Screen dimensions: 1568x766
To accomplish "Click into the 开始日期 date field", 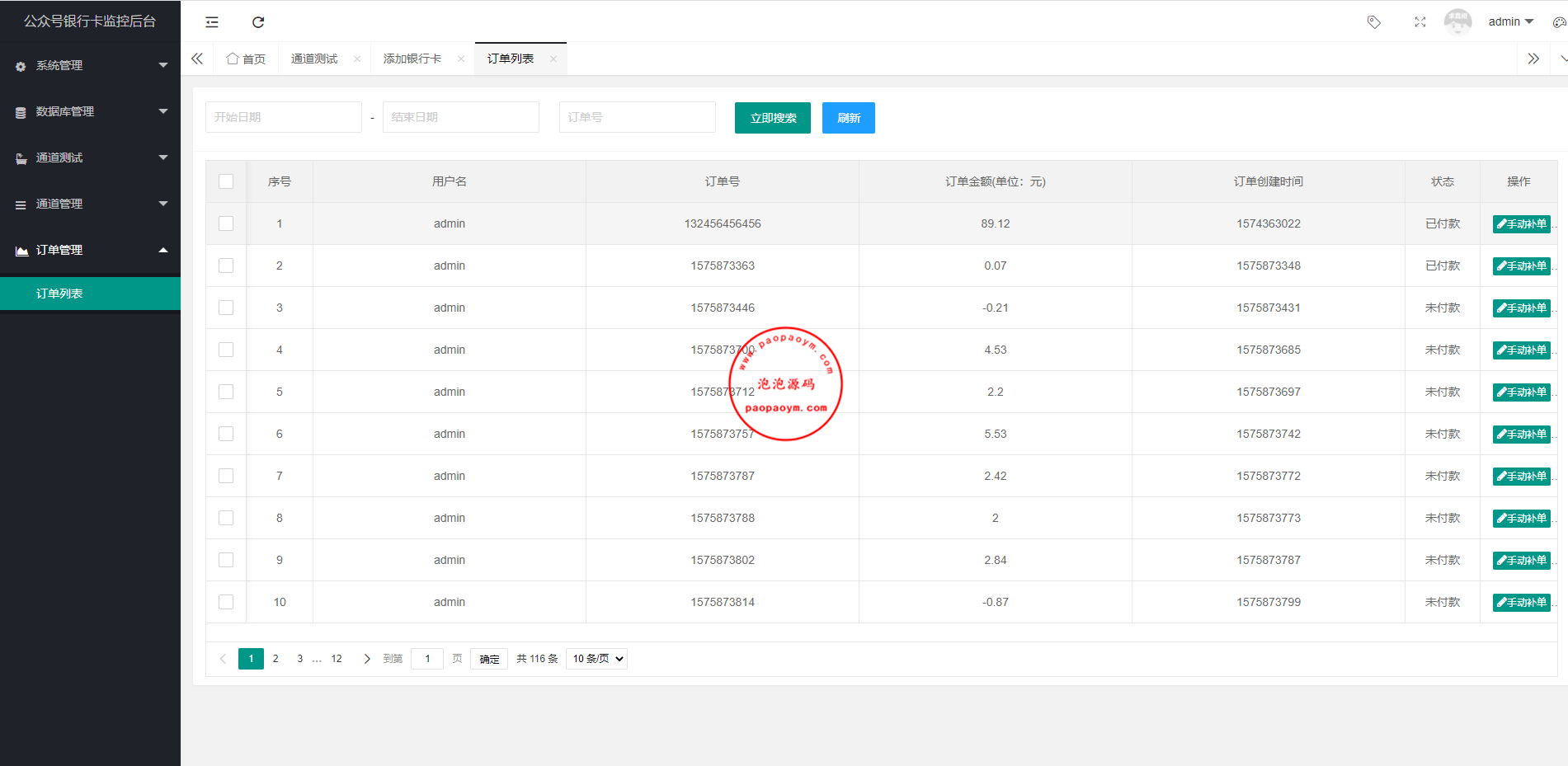I will point(283,117).
